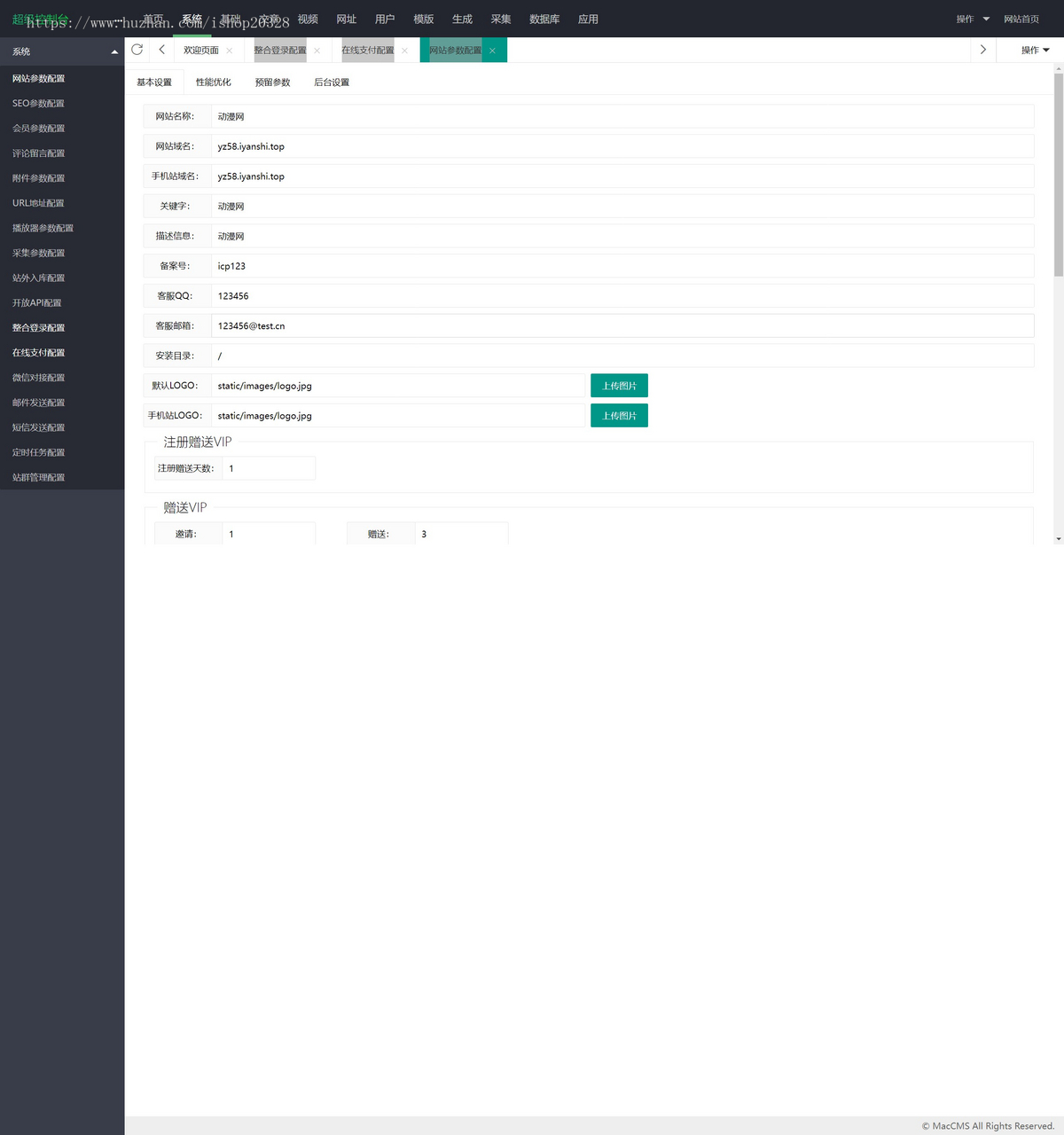Screen dimensions: 1064x1135
Task: Switch to the 整合登录配置 tab
Action: 280,51
